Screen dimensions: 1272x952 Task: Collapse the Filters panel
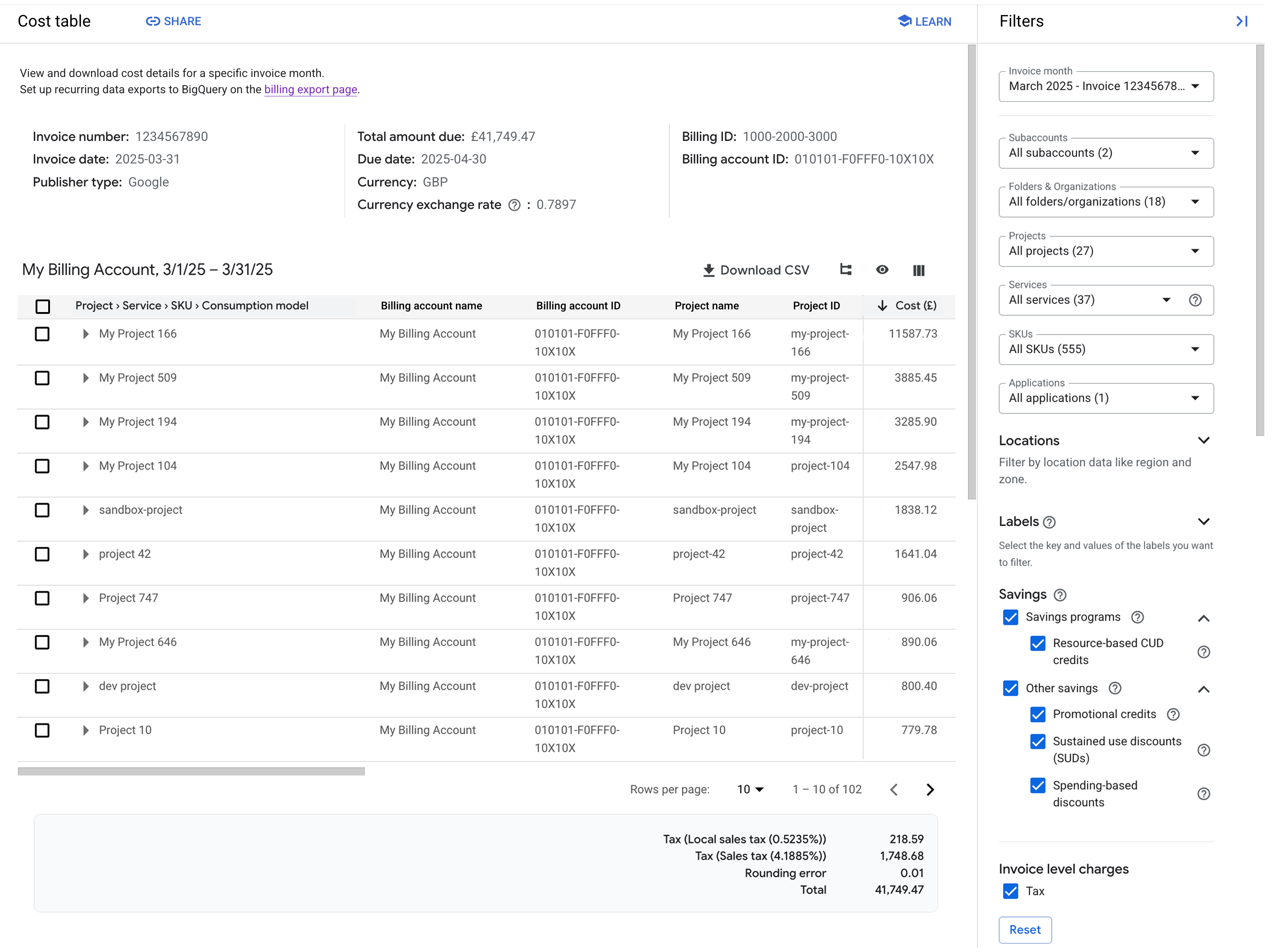point(1241,21)
